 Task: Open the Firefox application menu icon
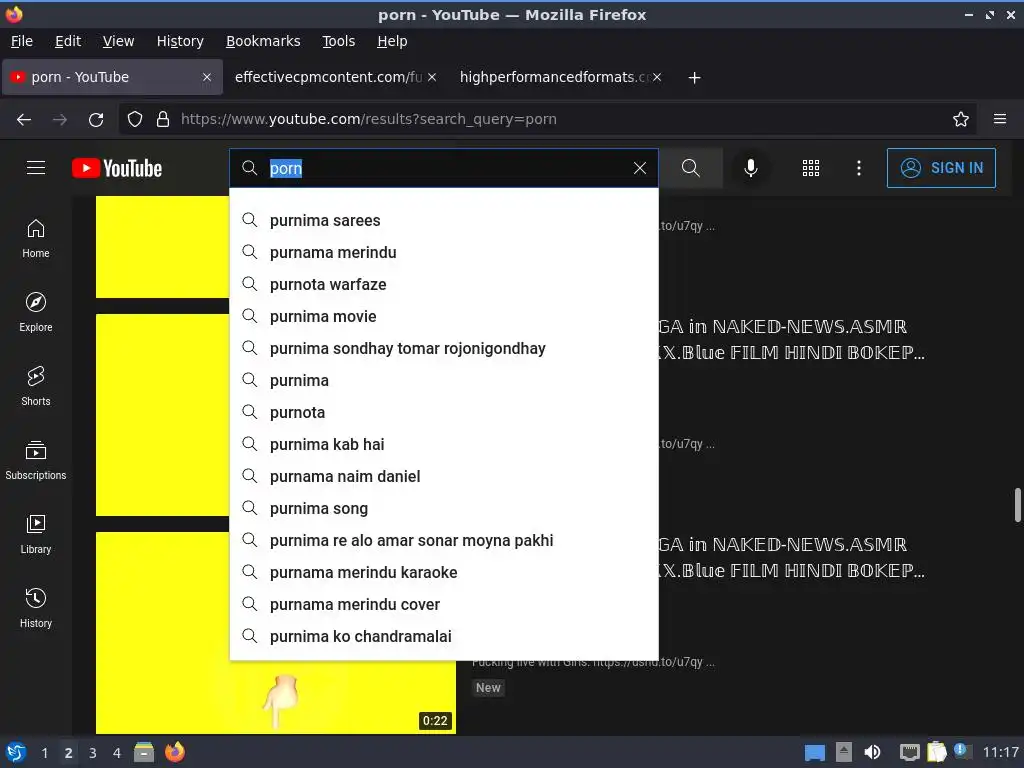(1000, 119)
